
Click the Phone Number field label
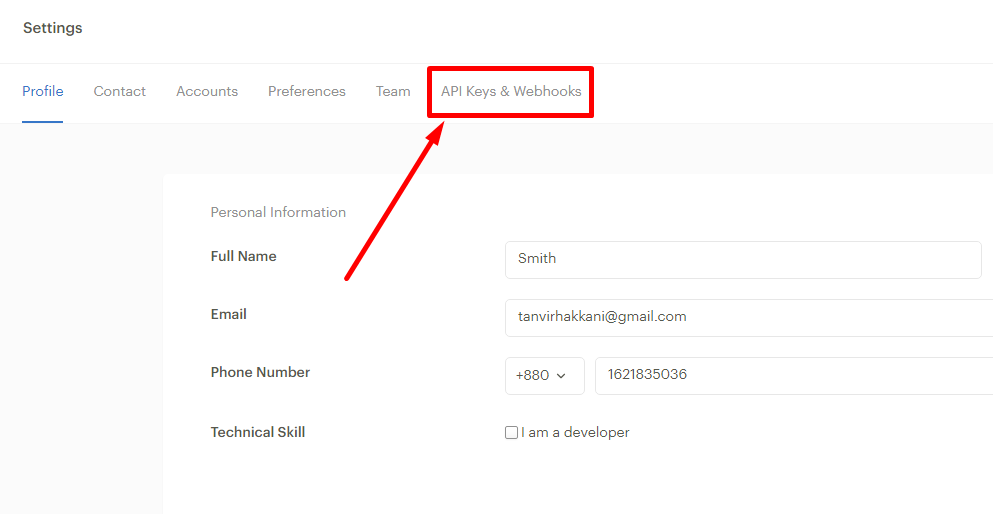click(260, 372)
